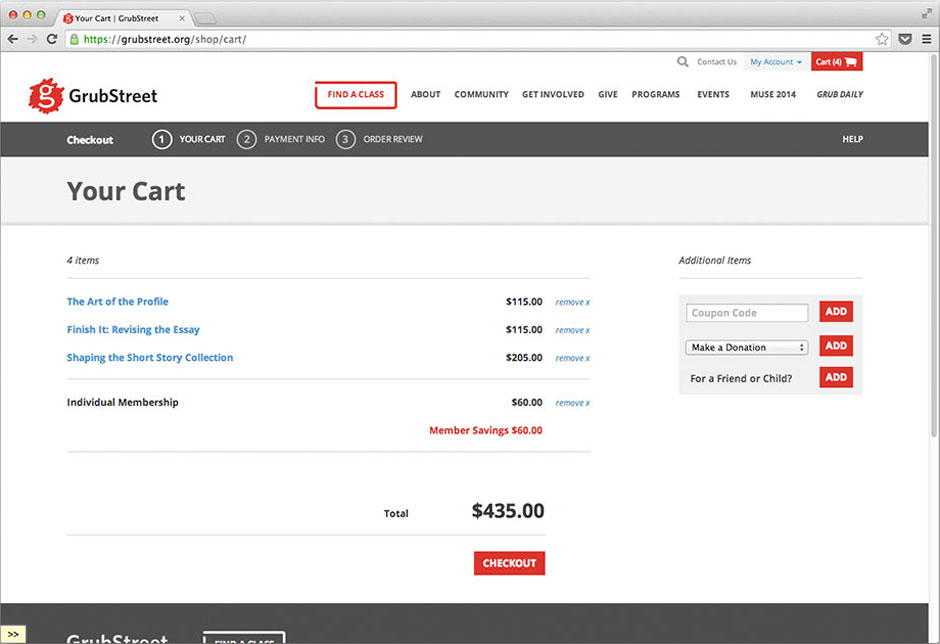Toggle fullscreen with the window expand icon
Viewport: 940px width, 644px height.
tap(926, 13)
